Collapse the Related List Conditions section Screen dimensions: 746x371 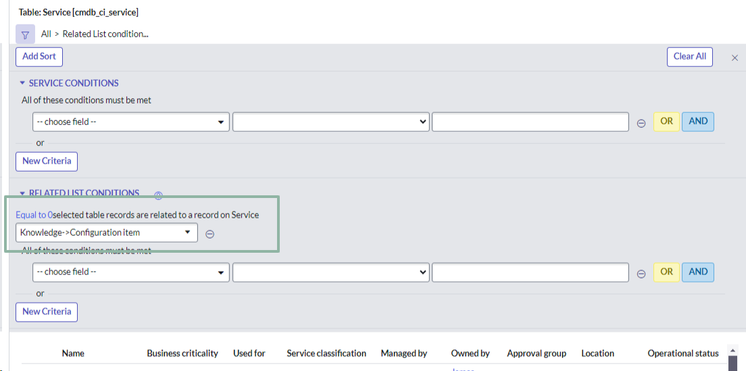coord(22,193)
